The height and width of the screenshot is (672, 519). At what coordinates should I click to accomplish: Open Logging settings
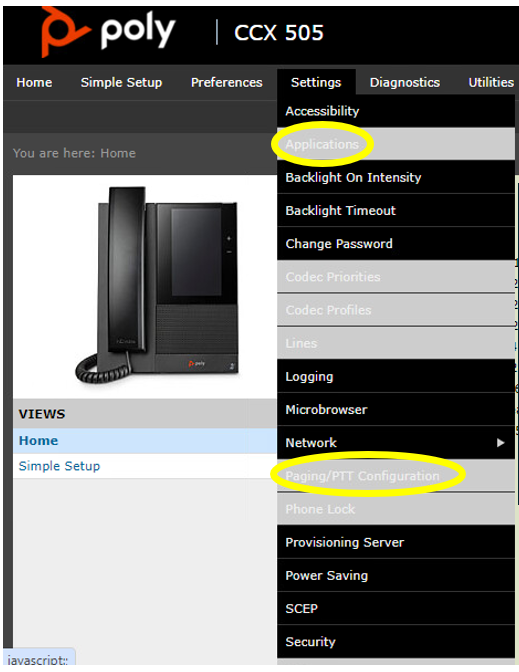click(x=396, y=376)
